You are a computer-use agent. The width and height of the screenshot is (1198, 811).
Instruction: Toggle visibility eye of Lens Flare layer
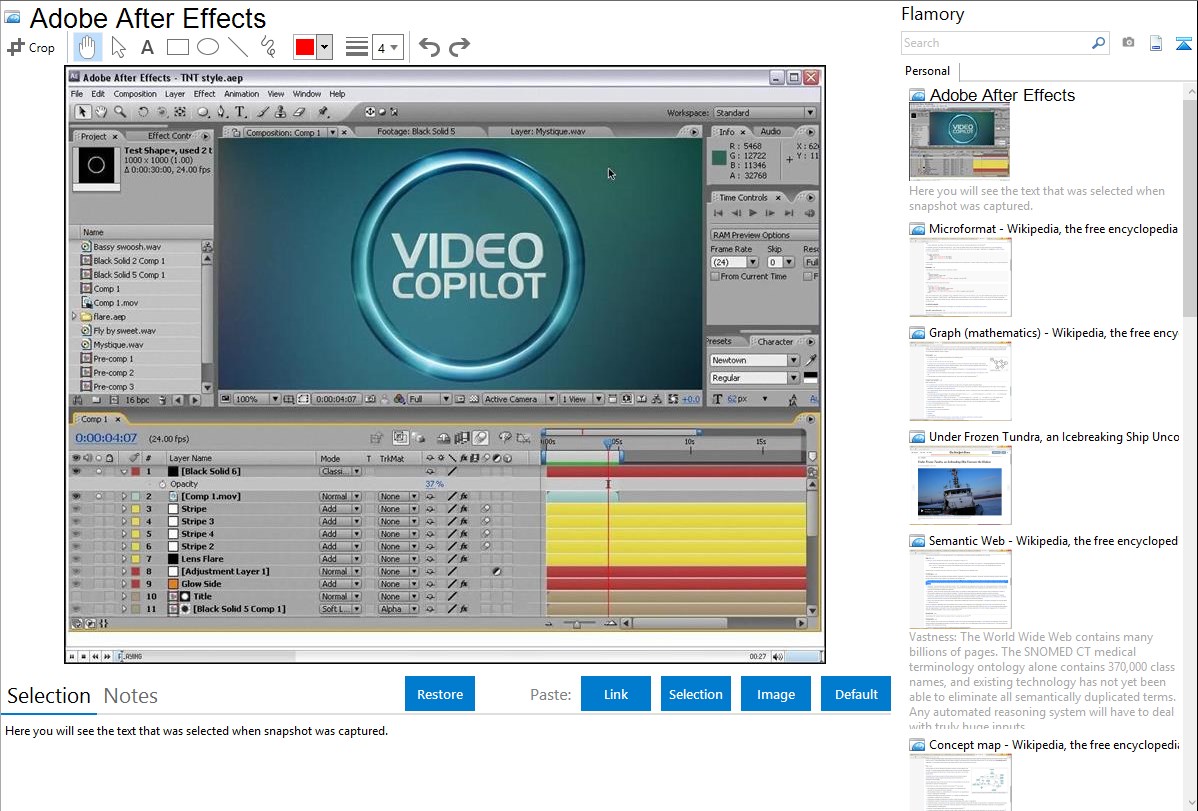pyautogui.click(x=76, y=559)
